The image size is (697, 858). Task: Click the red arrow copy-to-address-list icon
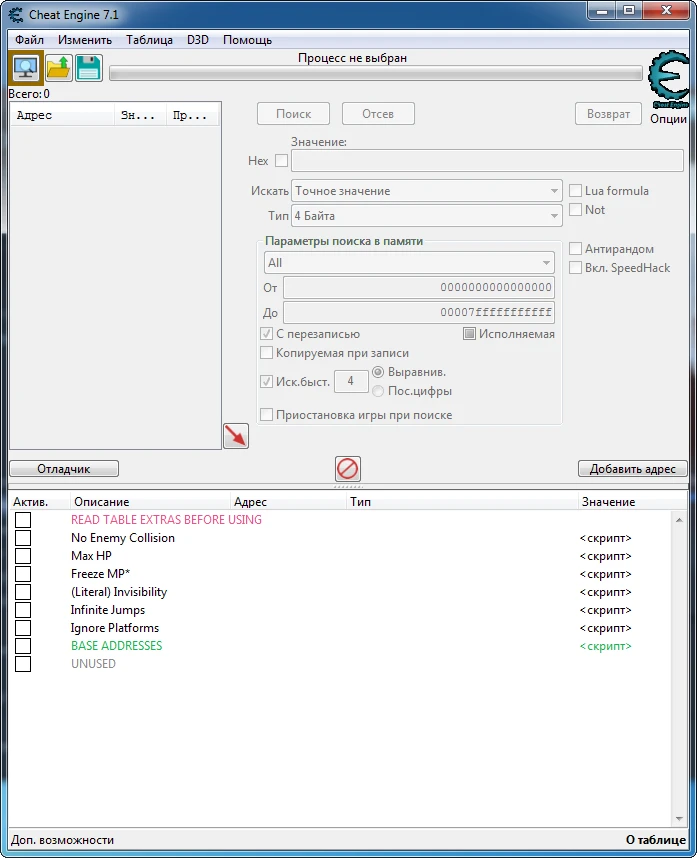pos(236,436)
